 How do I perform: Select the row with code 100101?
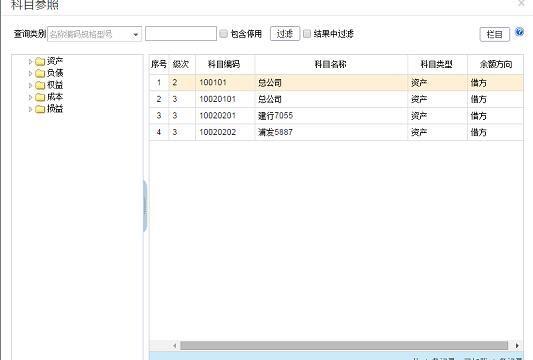[336, 83]
